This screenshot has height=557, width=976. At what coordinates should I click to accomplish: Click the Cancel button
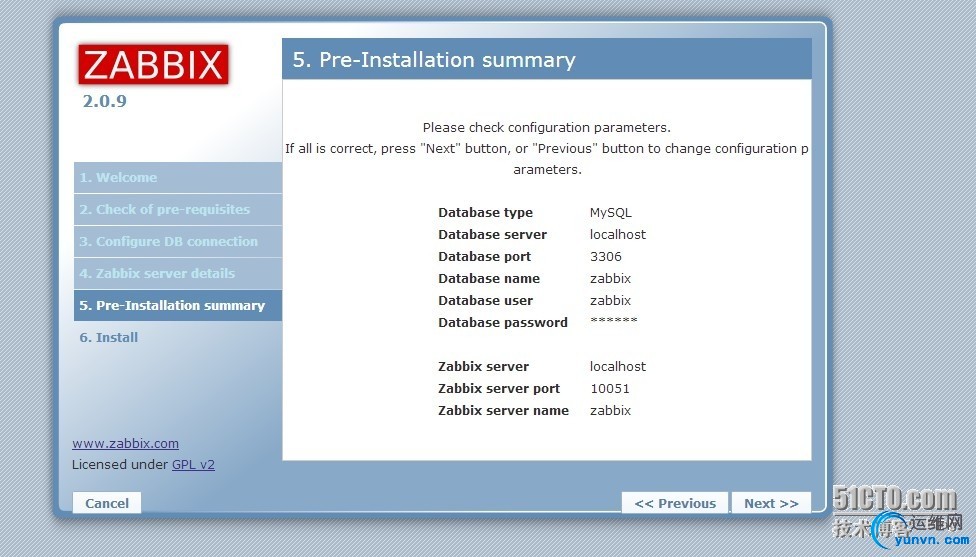(x=107, y=503)
